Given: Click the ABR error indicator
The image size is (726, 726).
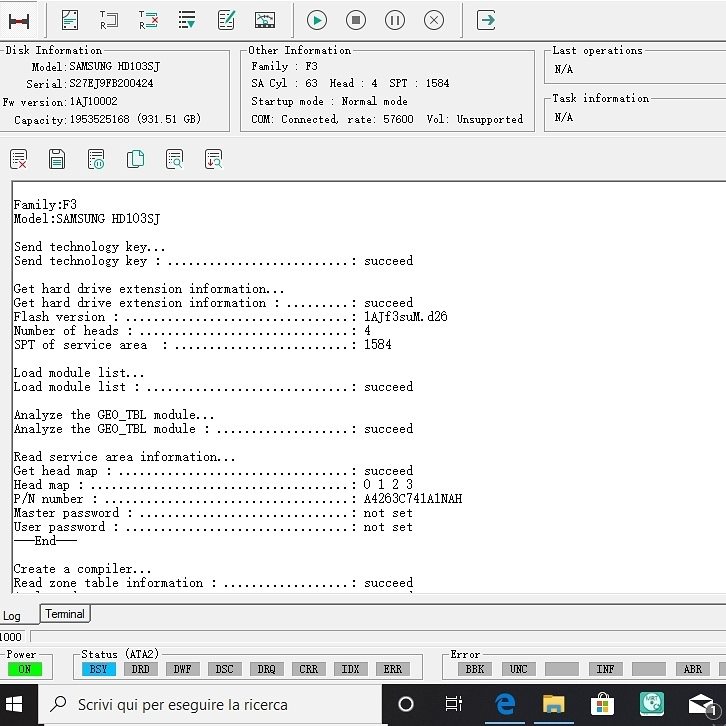Looking at the screenshot, I should [x=693, y=669].
